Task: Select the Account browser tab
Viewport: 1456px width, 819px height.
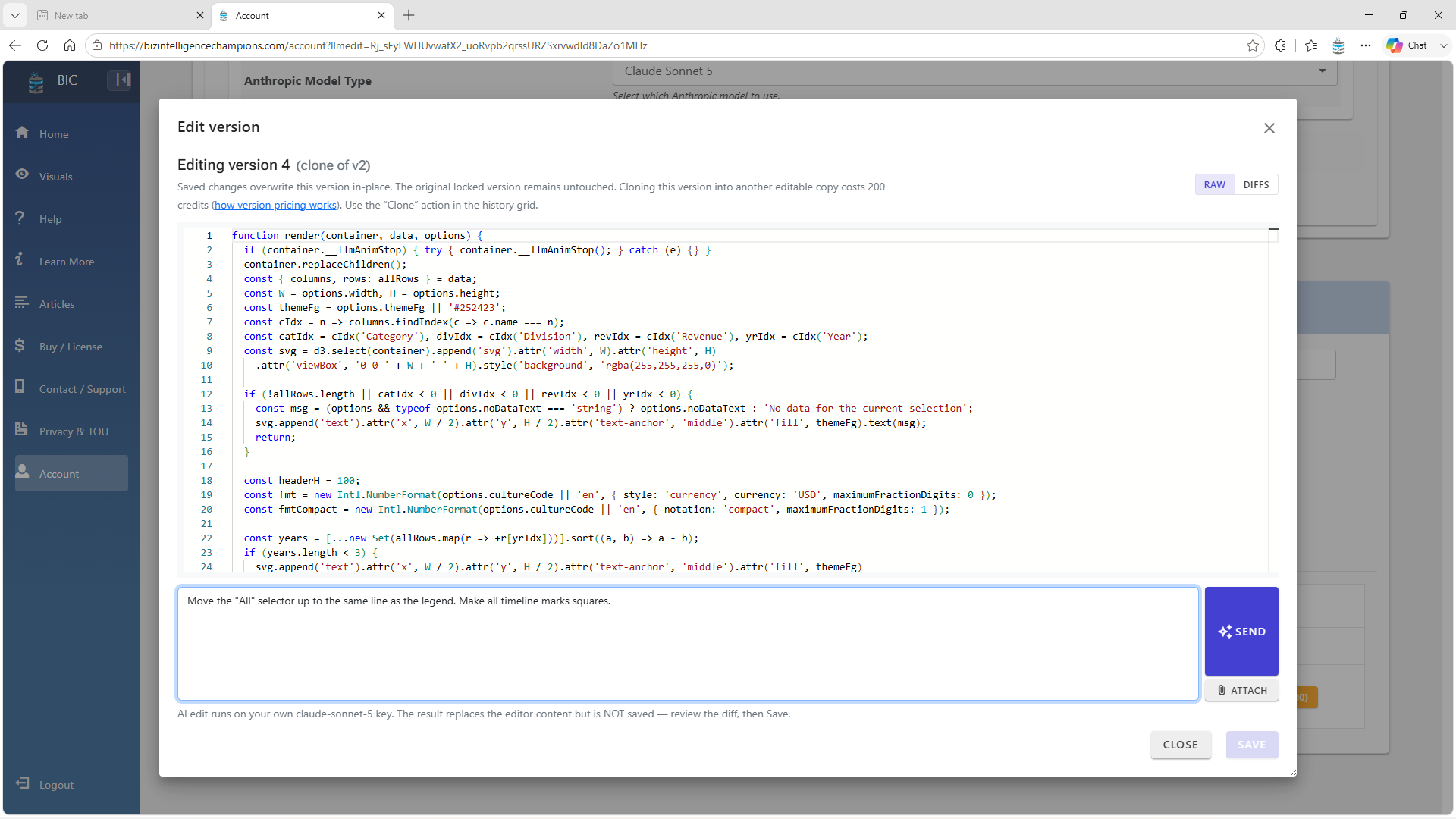Action: 302,15
